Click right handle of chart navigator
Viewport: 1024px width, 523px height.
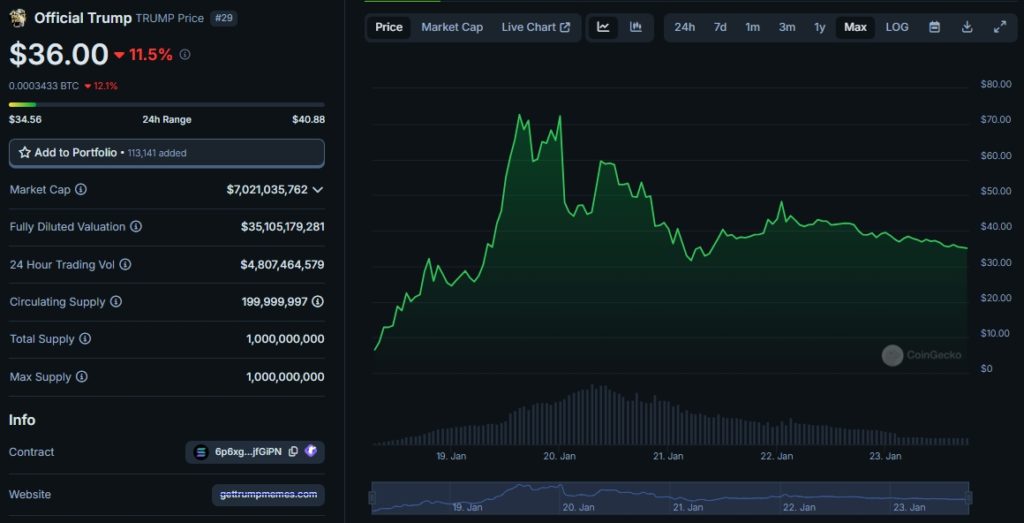pos(968,498)
